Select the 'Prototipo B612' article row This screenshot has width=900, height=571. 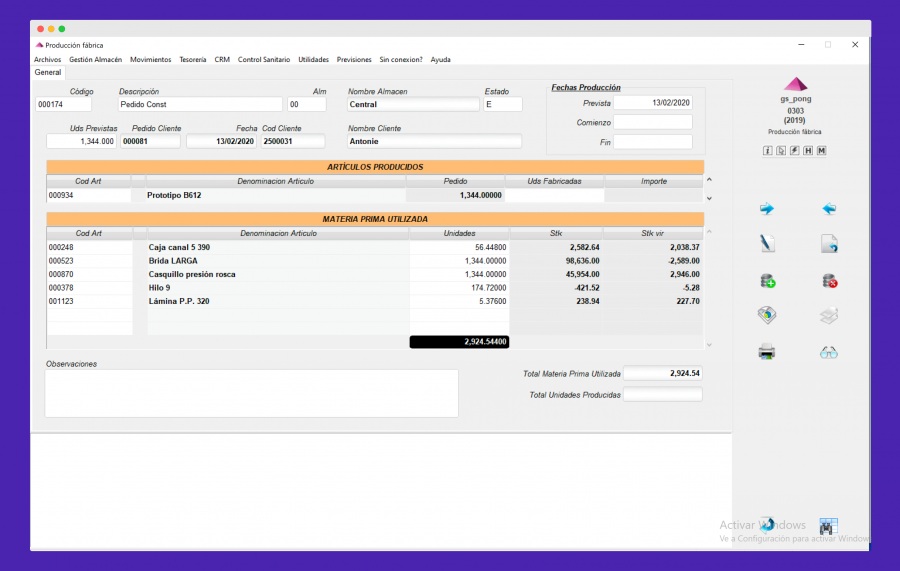pos(375,195)
